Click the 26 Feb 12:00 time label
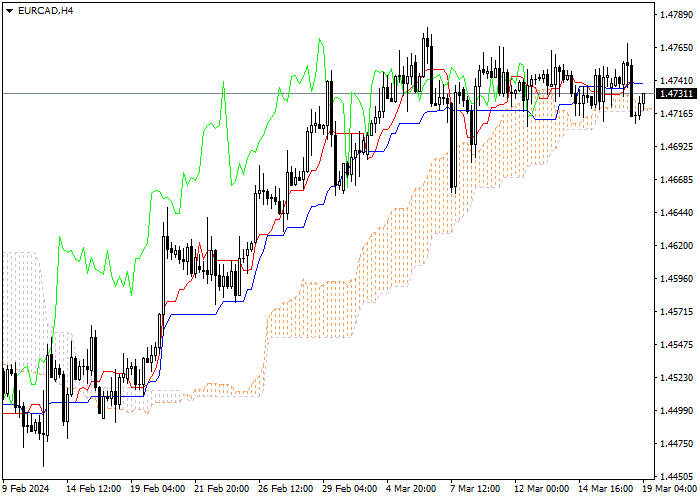The height and width of the screenshot is (500, 700). pos(286,489)
